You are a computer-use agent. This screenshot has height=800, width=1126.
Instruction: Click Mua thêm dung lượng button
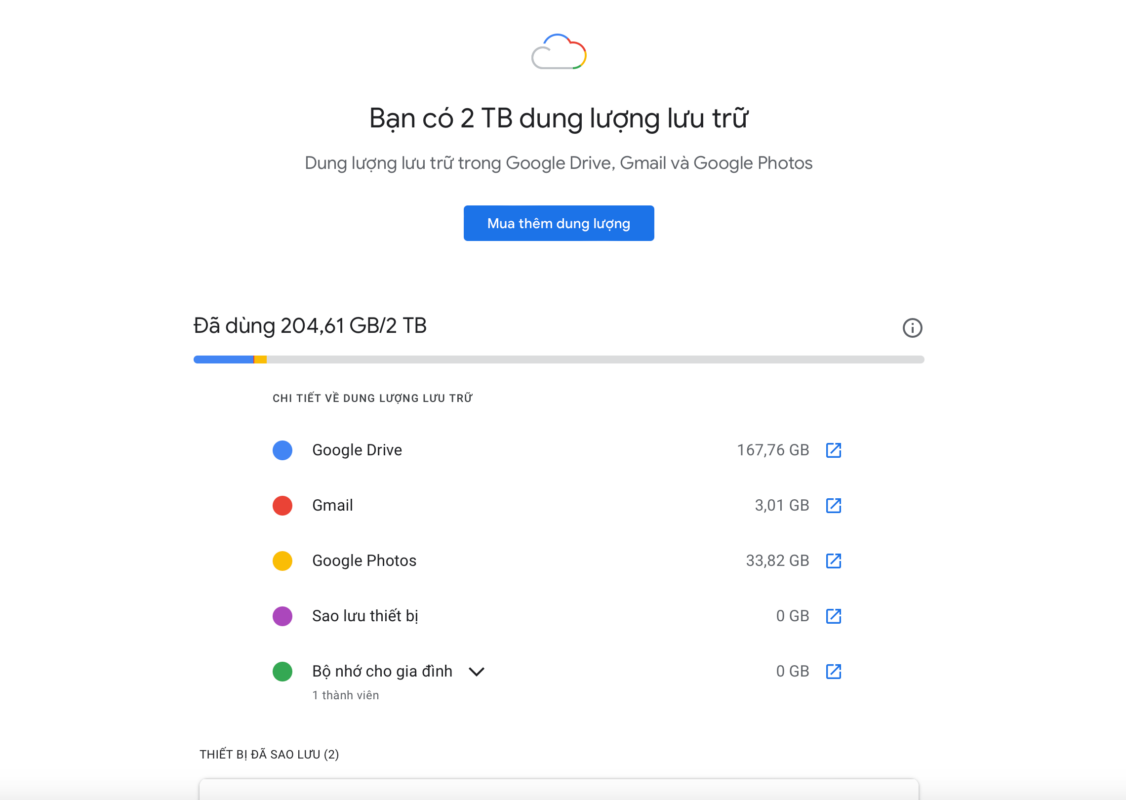pos(559,223)
